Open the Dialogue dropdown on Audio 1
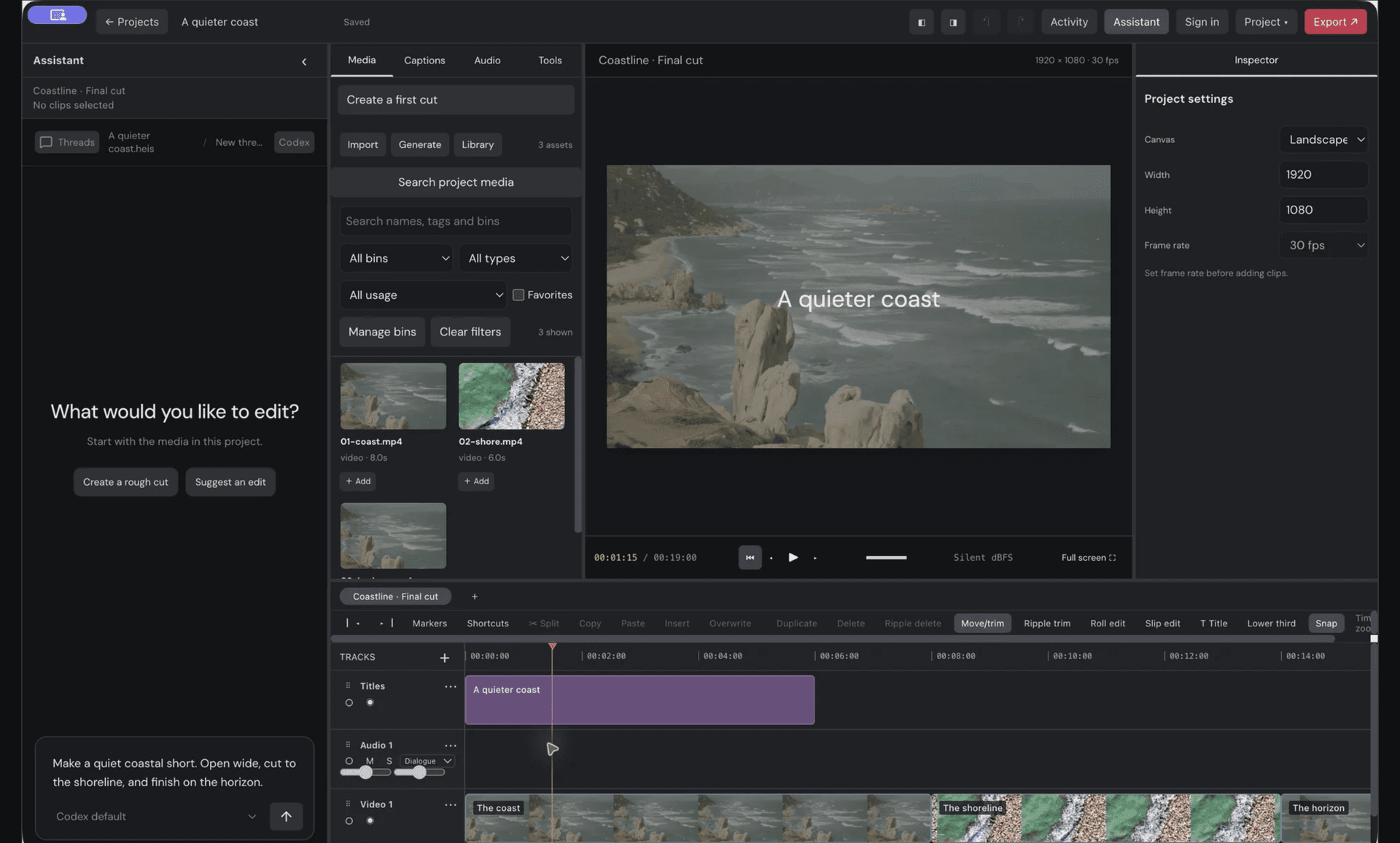 tap(427, 761)
